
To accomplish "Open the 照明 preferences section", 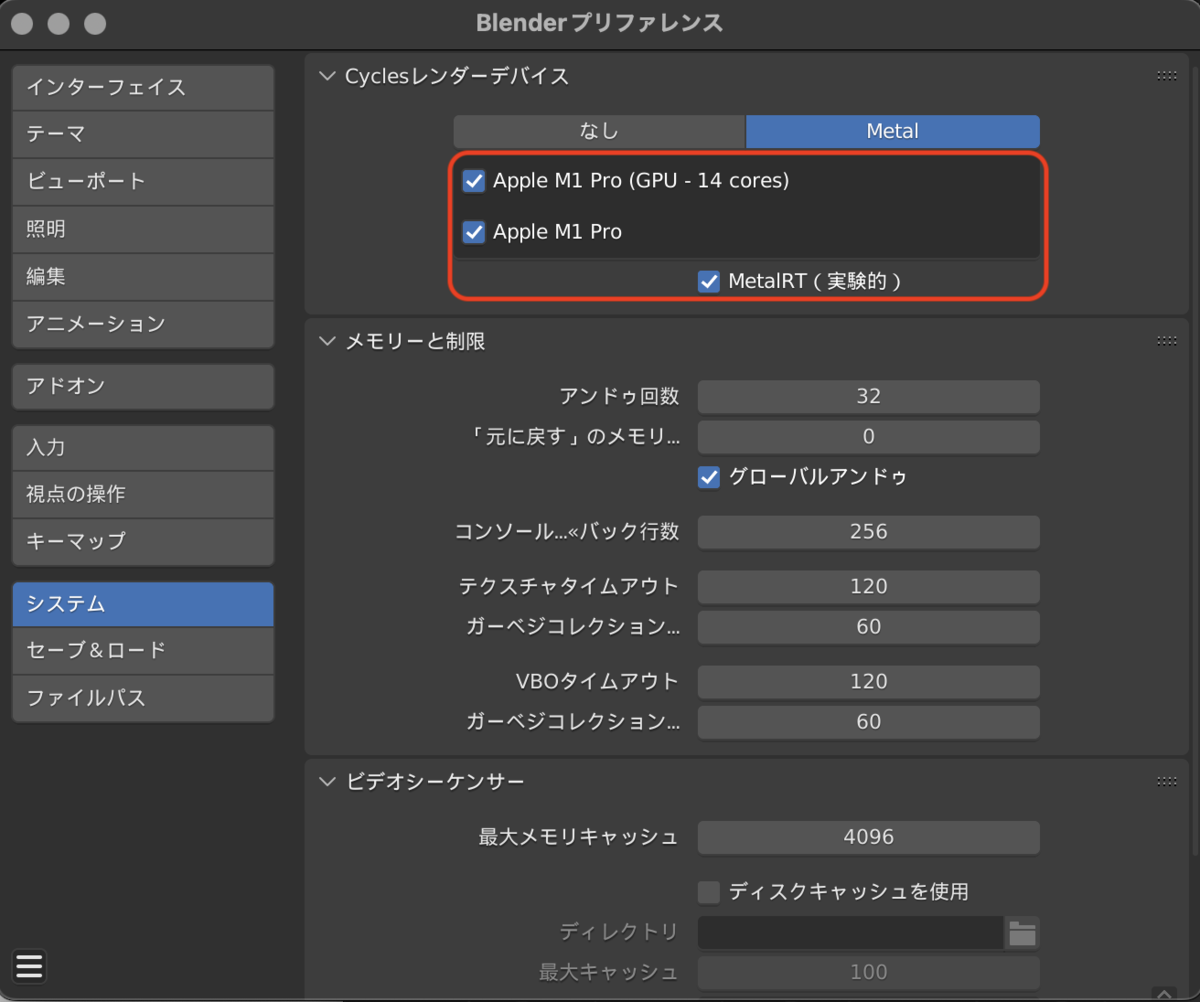I will 143,229.
